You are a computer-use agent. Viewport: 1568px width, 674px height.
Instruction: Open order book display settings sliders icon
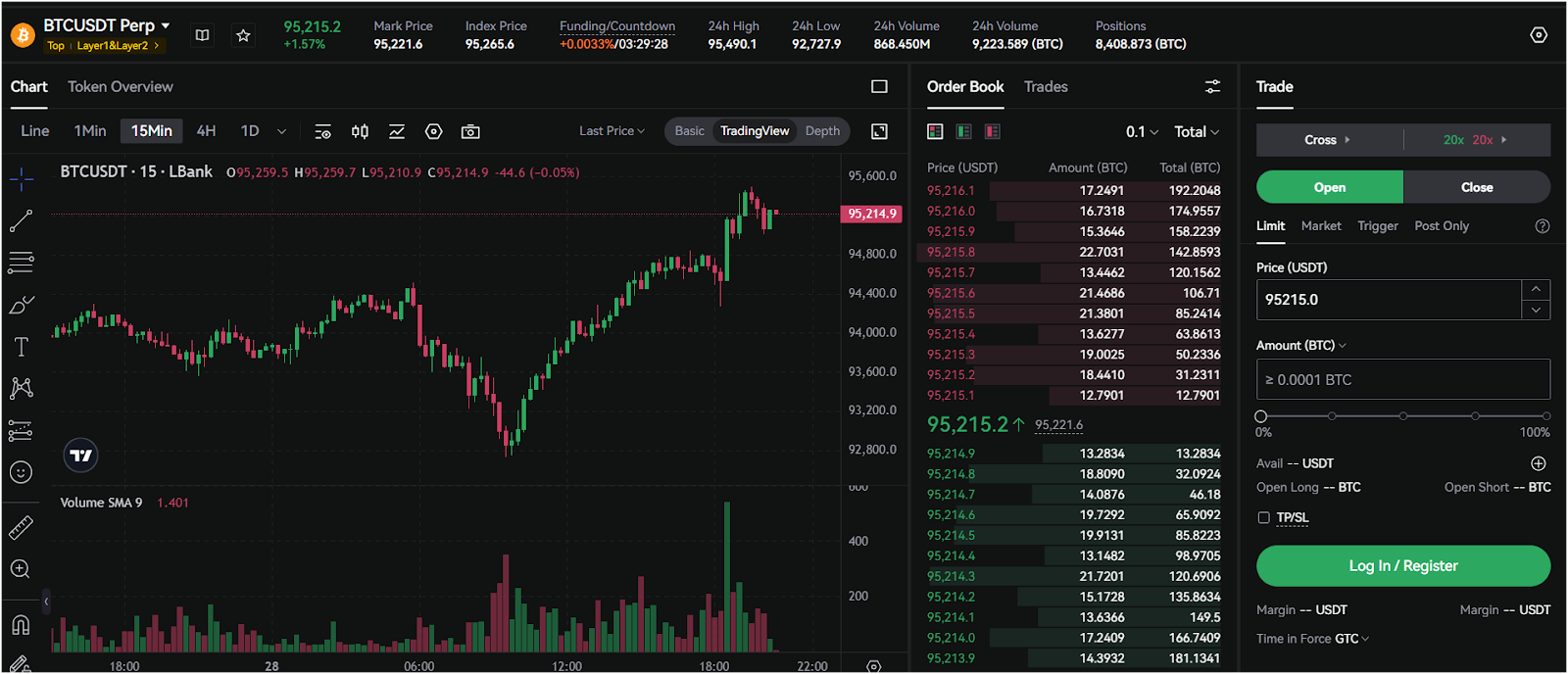(x=1212, y=86)
